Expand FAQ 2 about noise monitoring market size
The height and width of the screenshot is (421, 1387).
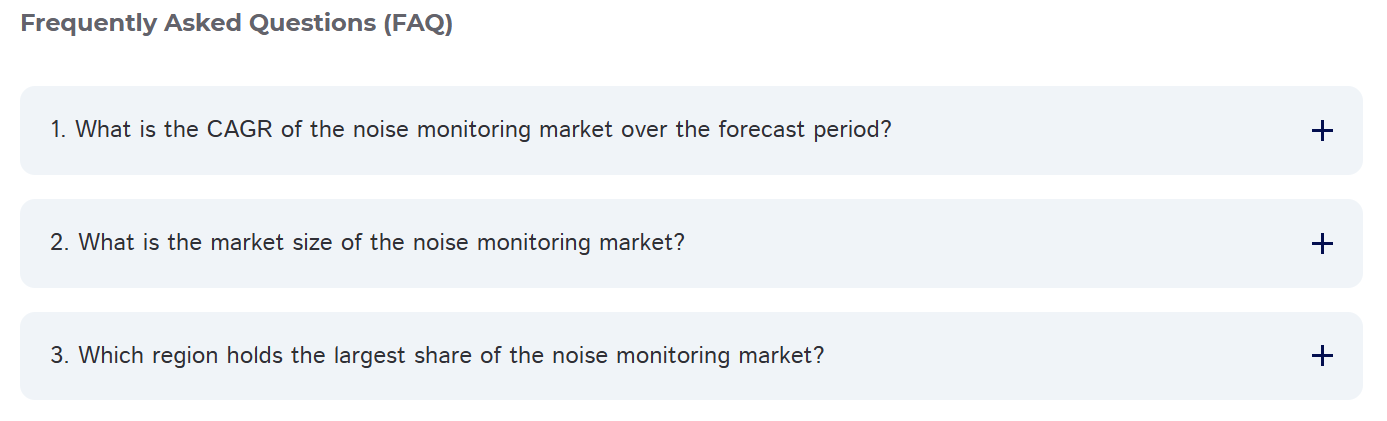click(x=367, y=243)
